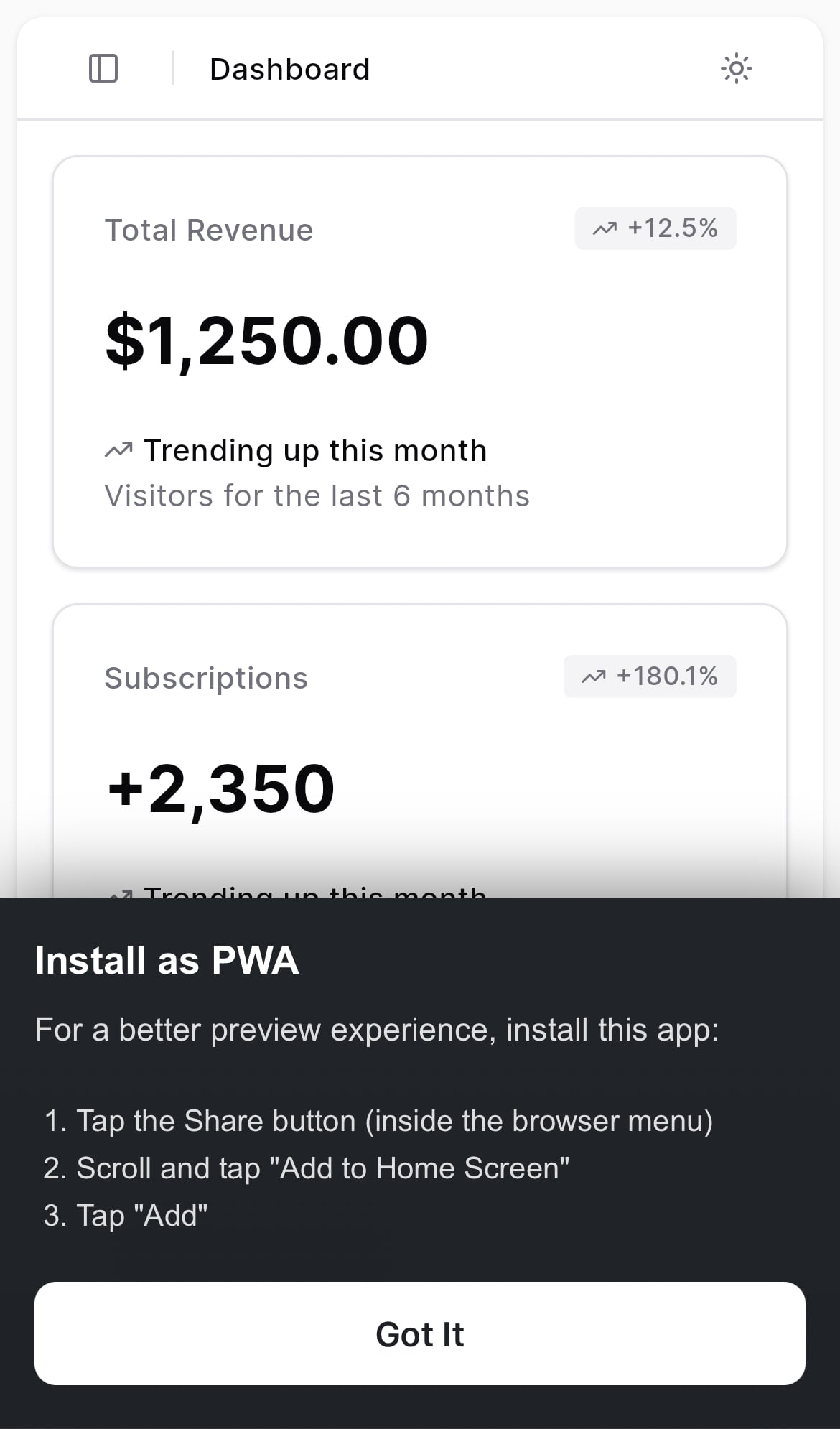Screen dimensions: 840x1429
Task: Toggle the +12.5% growth indicator
Action: (655, 228)
